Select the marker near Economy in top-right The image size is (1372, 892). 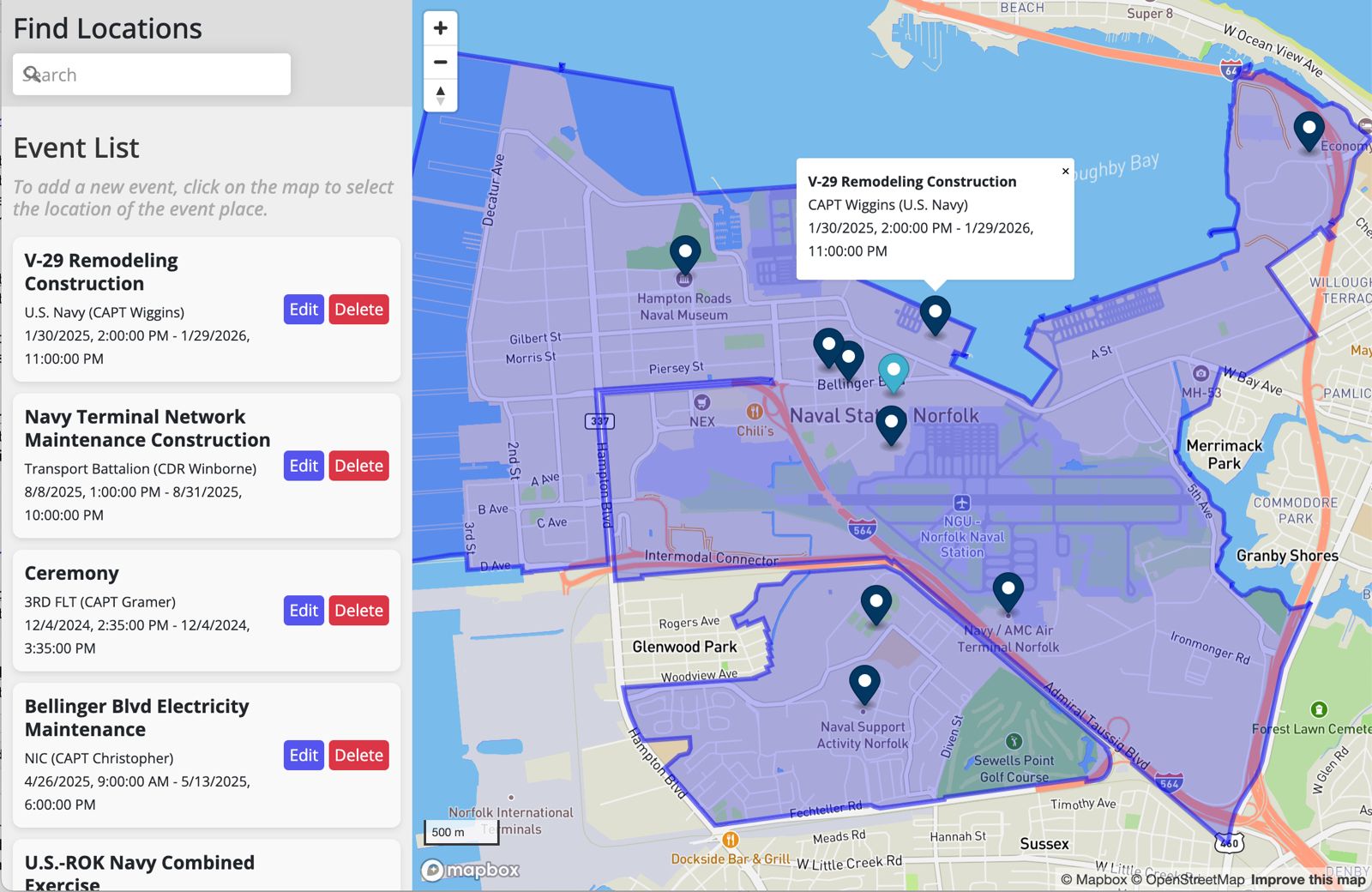[1309, 130]
